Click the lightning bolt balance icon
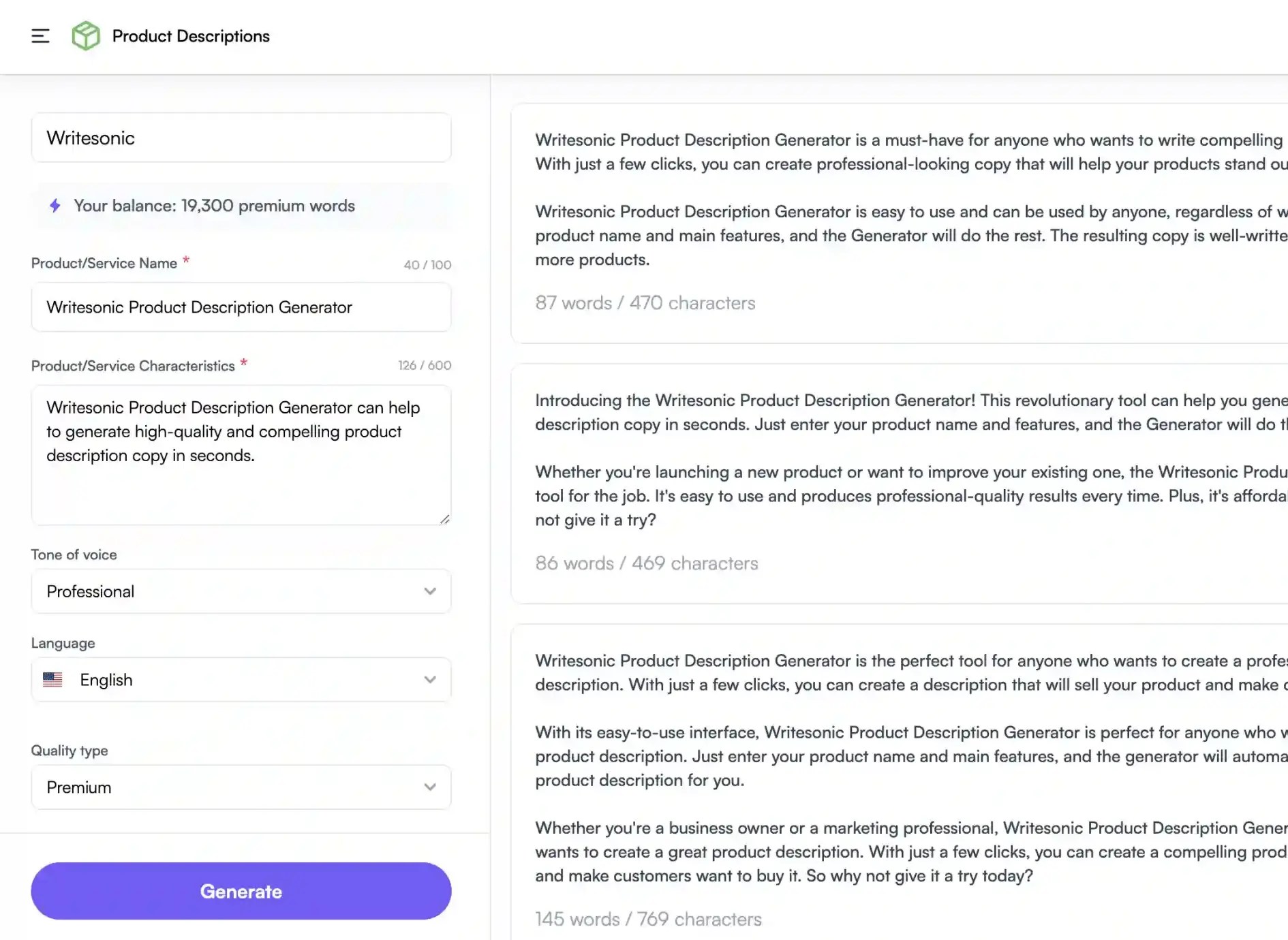The width and height of the screenshot is (1288, 940). [x=55, y=205]
